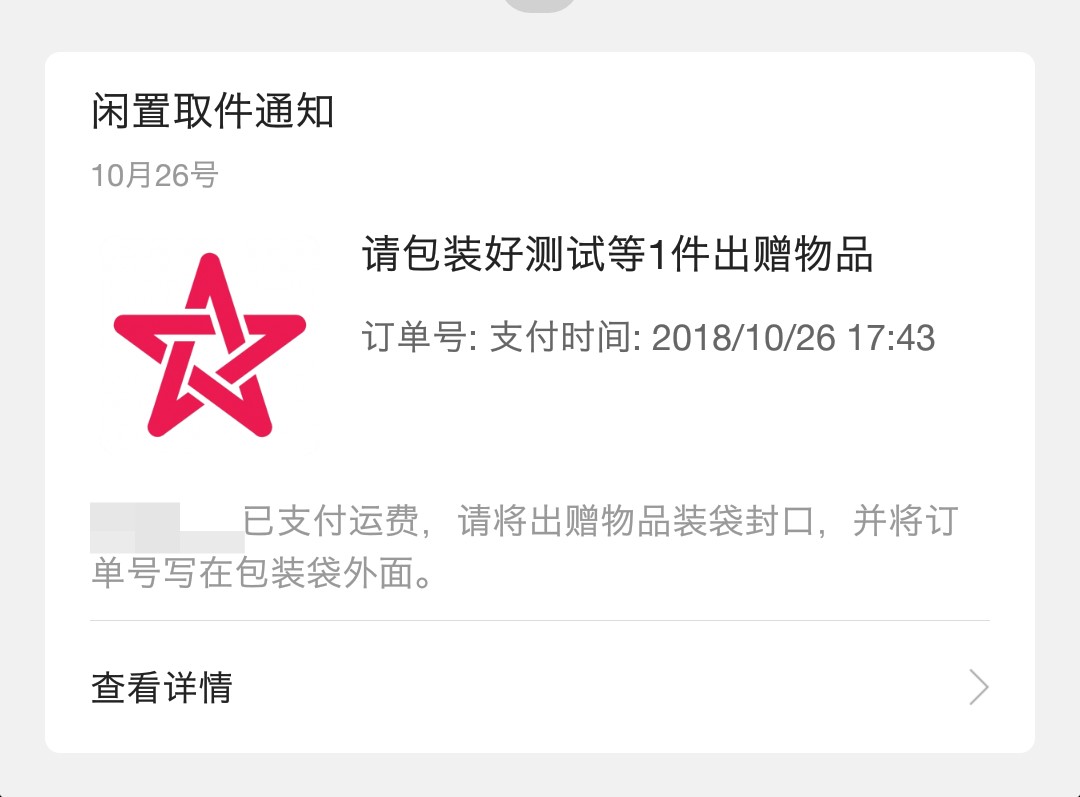
Task: Click the text 已支付运费 in the message
Action: coord(331,521)
